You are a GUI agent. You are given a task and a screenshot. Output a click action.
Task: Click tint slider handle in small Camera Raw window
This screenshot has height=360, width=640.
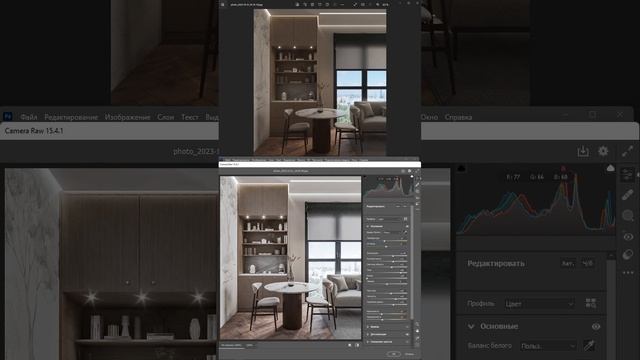click(x=386, y=247)
